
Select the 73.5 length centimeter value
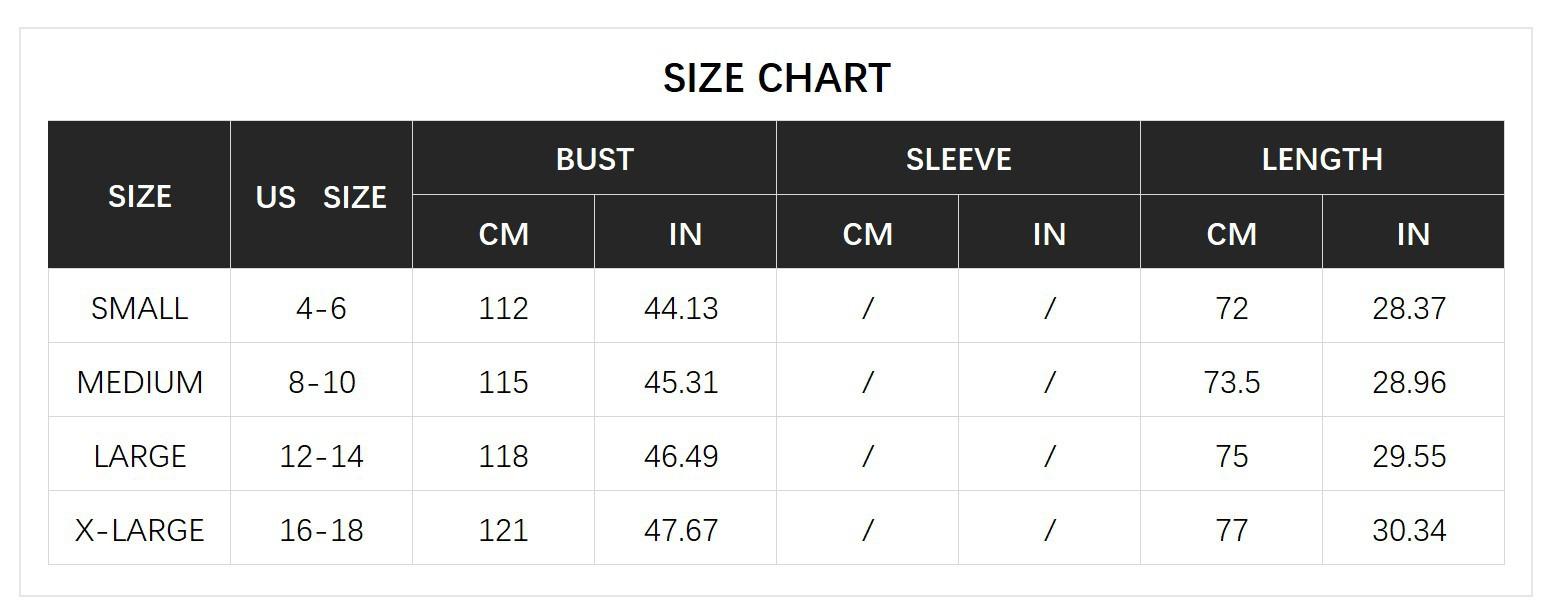1231,382
